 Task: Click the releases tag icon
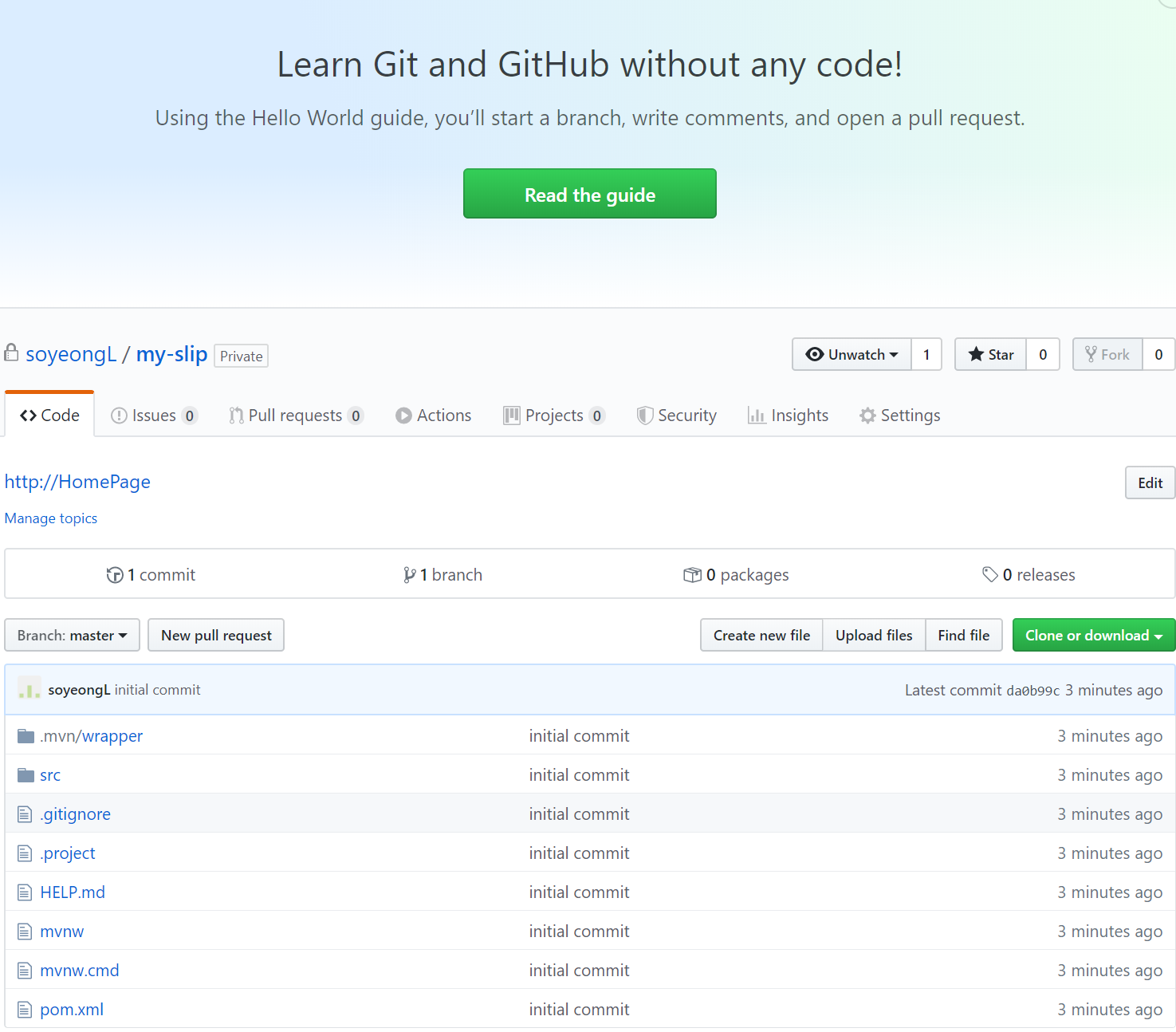[x=990, y=575]
